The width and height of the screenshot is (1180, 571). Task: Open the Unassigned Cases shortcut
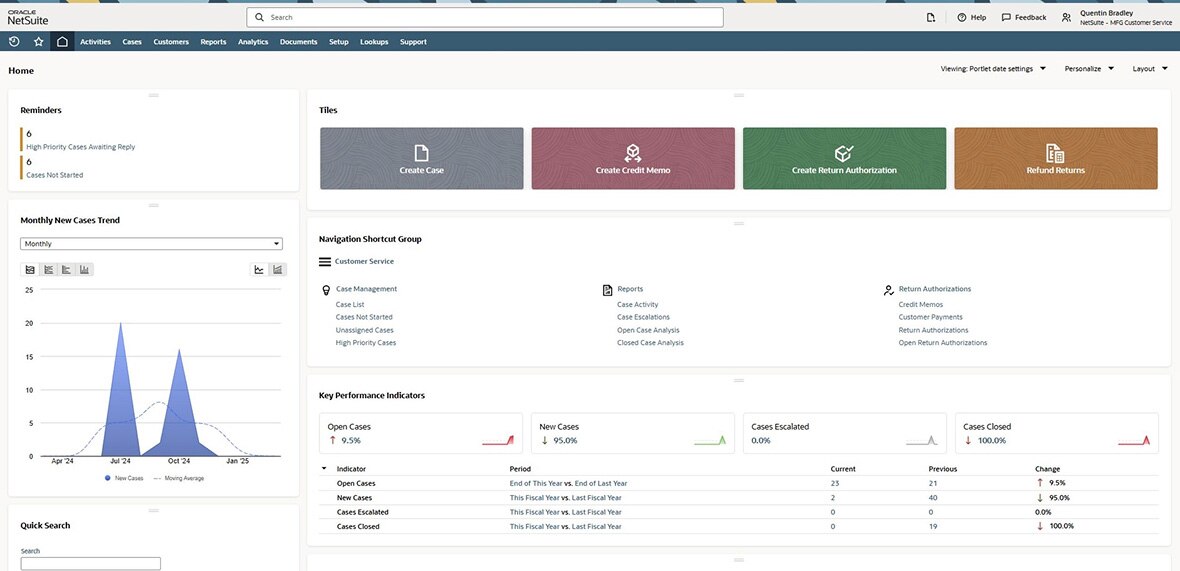[364, 330]
